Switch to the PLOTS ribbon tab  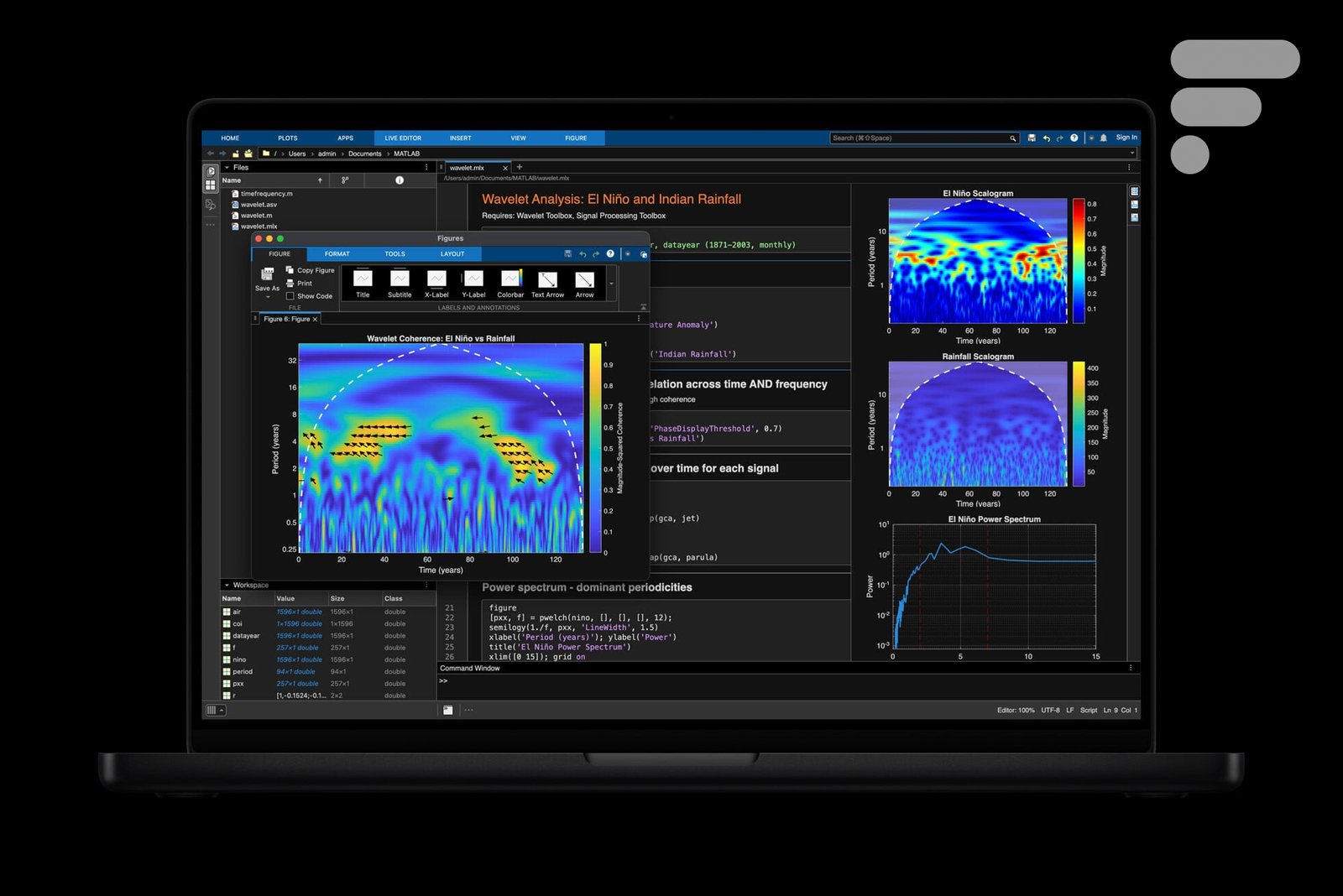point(288,138)
